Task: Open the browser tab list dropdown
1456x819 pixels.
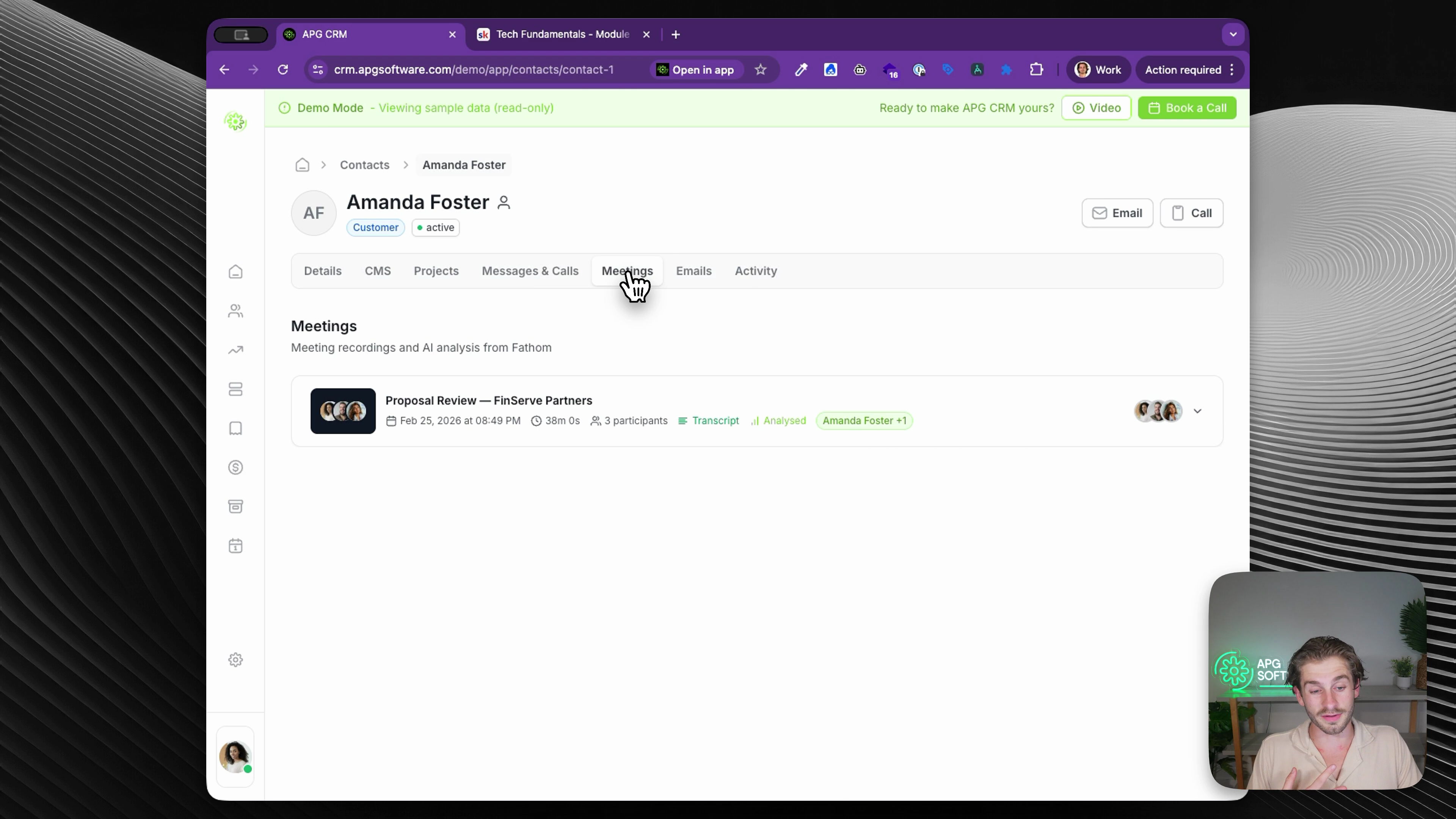Action: tap(1233, 35)
